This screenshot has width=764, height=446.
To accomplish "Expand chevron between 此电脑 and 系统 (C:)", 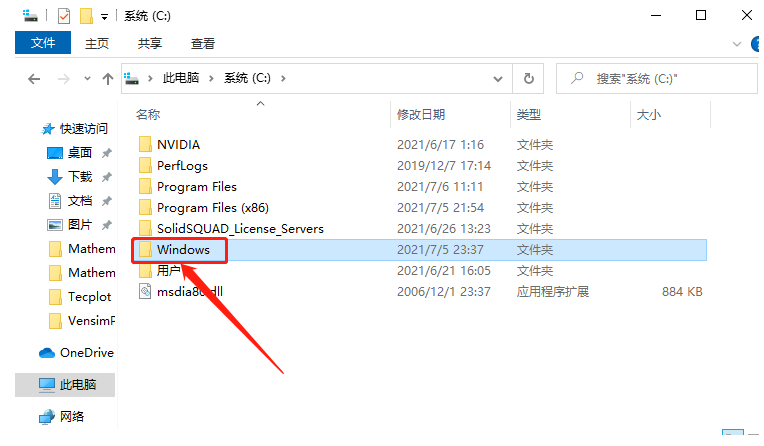I will point(211,78).
